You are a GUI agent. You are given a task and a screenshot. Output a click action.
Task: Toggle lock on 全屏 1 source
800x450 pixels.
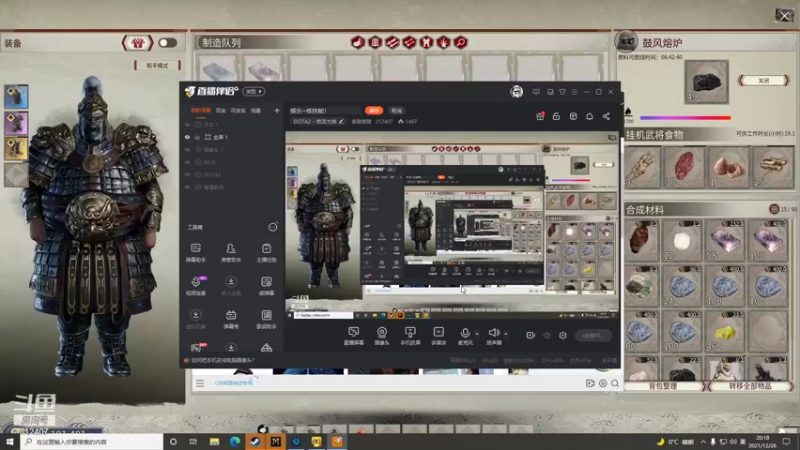point(197,137)
